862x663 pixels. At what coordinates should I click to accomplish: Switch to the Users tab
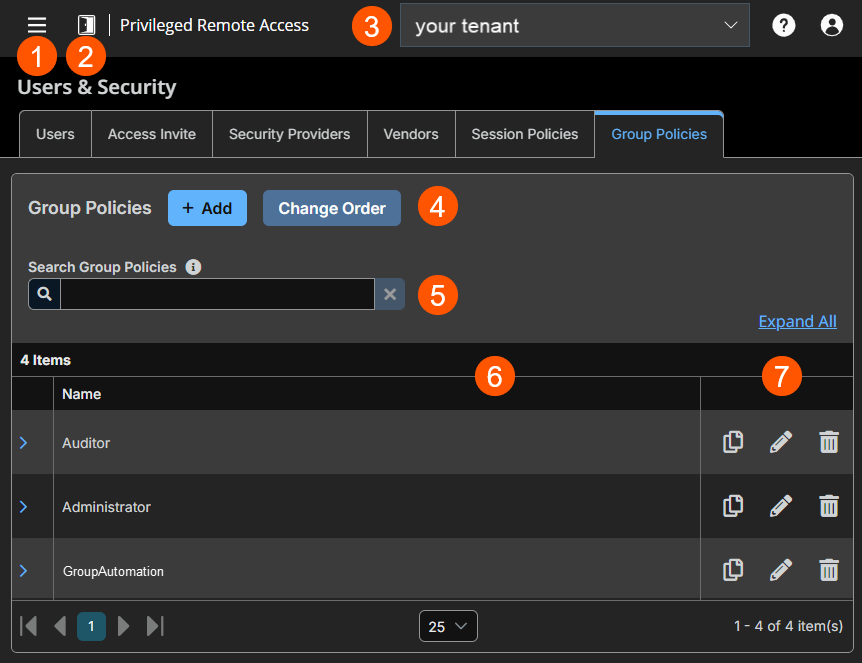coord(55,133)
